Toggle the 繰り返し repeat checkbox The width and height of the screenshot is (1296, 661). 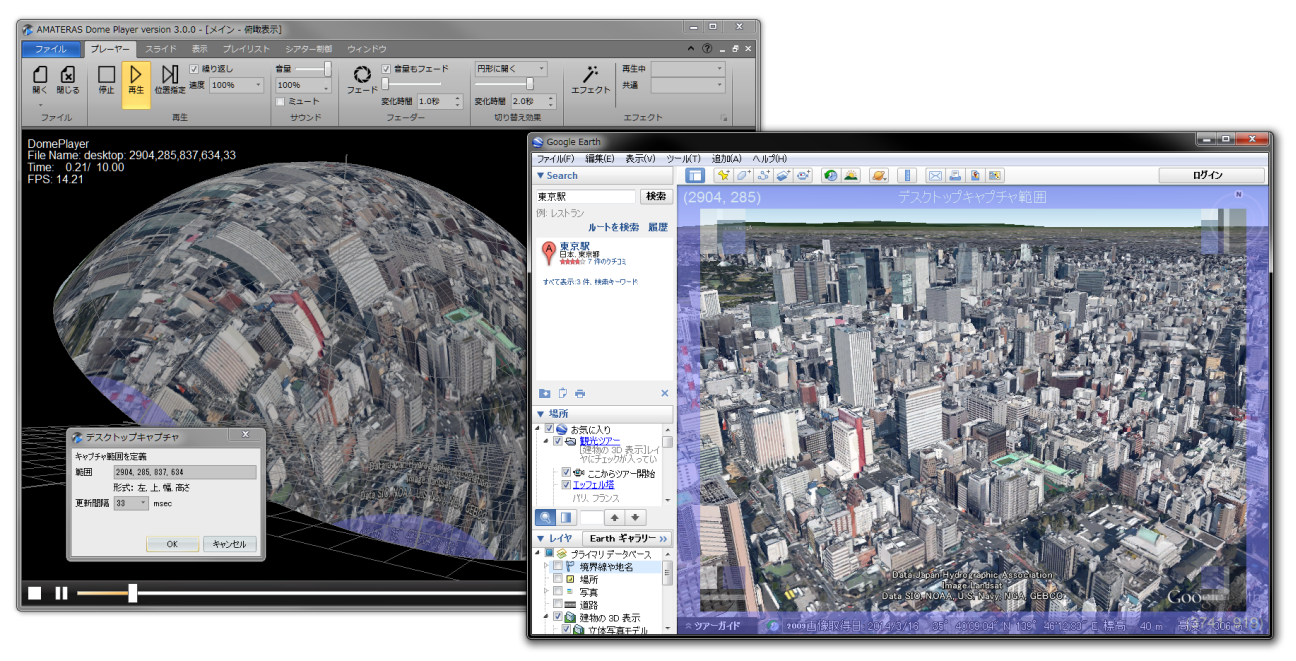[194, 69]
